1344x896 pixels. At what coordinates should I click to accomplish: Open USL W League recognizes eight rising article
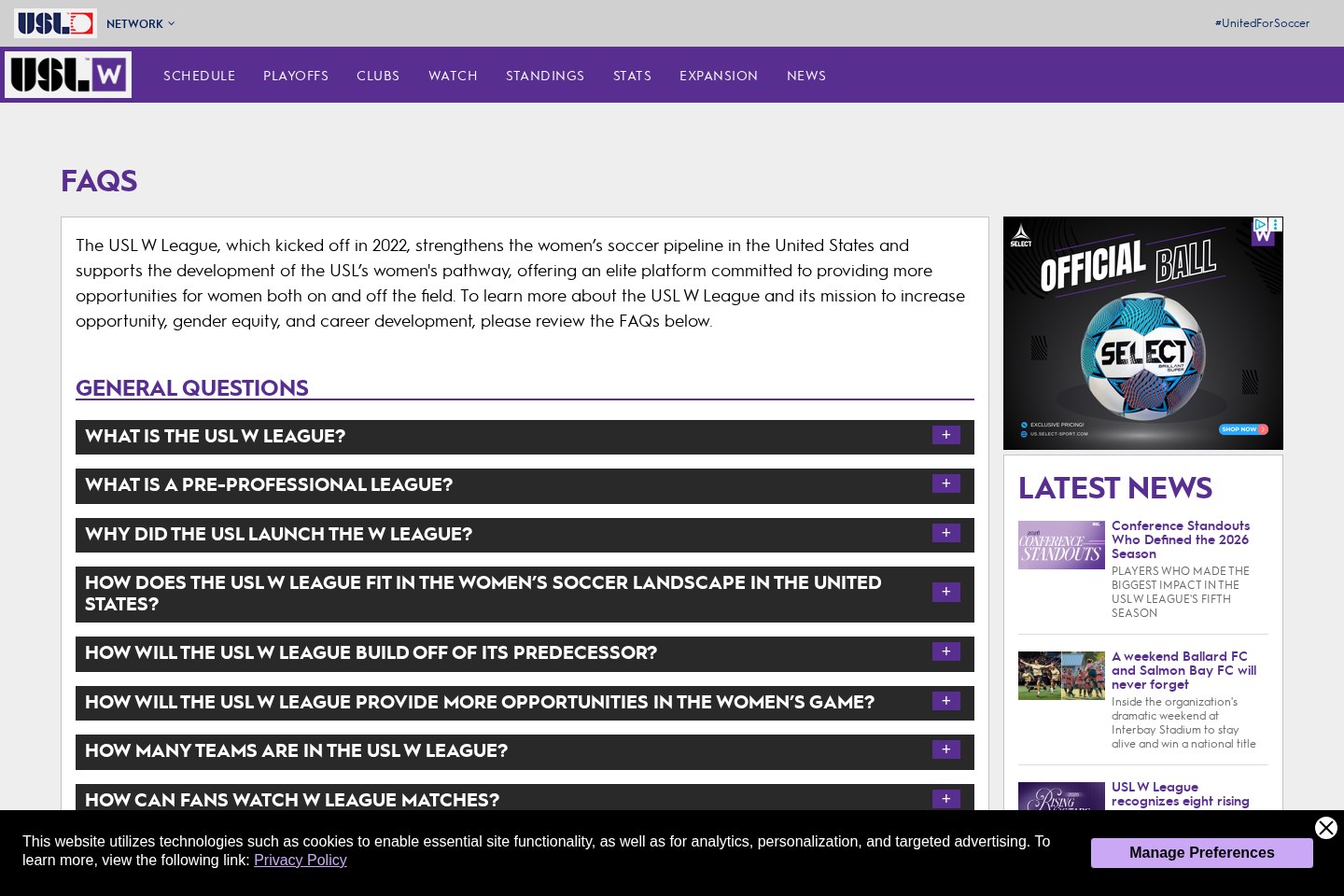[x=1180, y=794]
